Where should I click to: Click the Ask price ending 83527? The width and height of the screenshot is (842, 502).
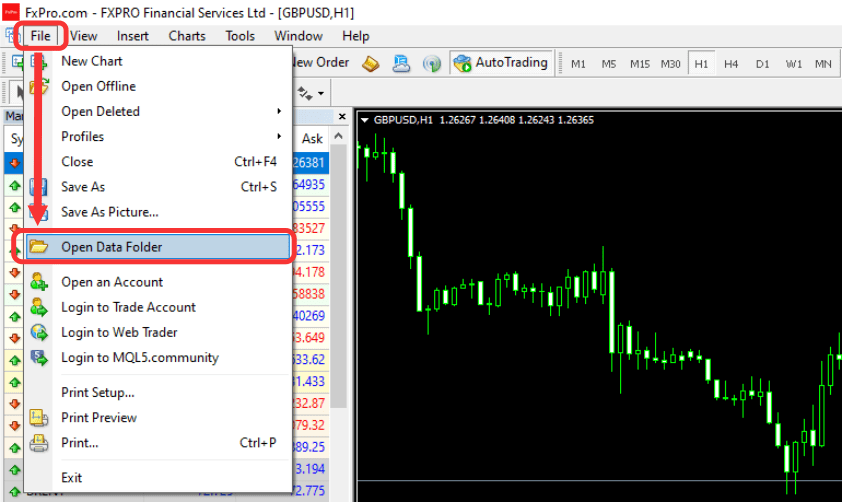309,228
